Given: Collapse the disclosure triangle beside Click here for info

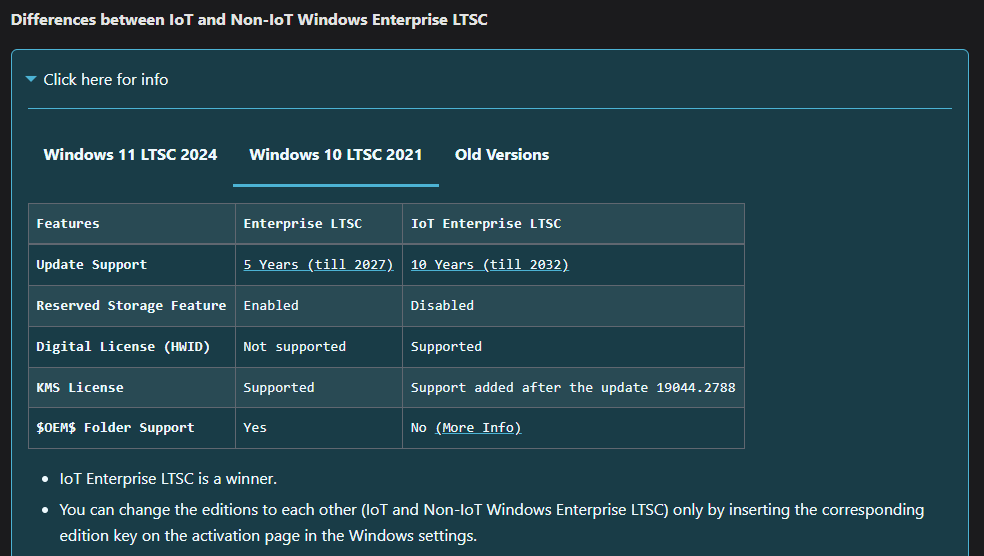Looking at the screenshot, I should (x=31, y=79).
